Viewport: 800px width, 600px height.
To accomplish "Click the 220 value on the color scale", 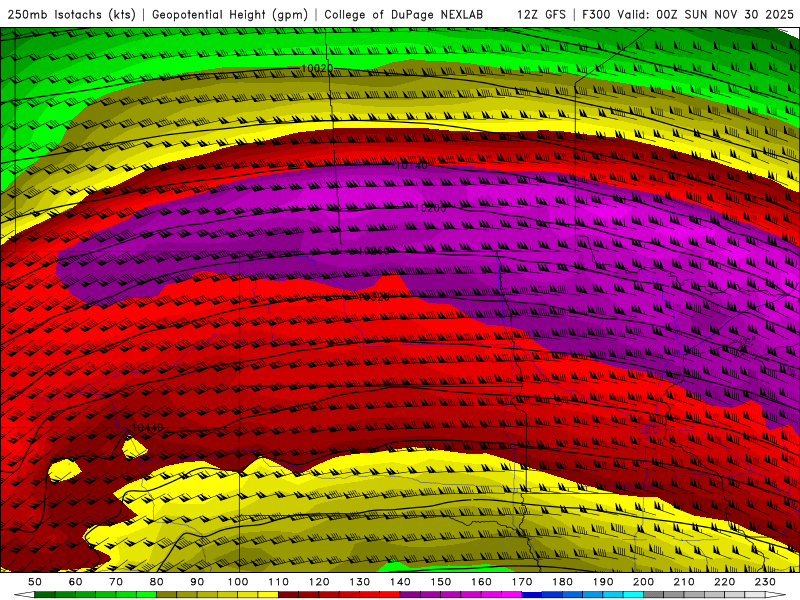I will click(x=724, y=582).
